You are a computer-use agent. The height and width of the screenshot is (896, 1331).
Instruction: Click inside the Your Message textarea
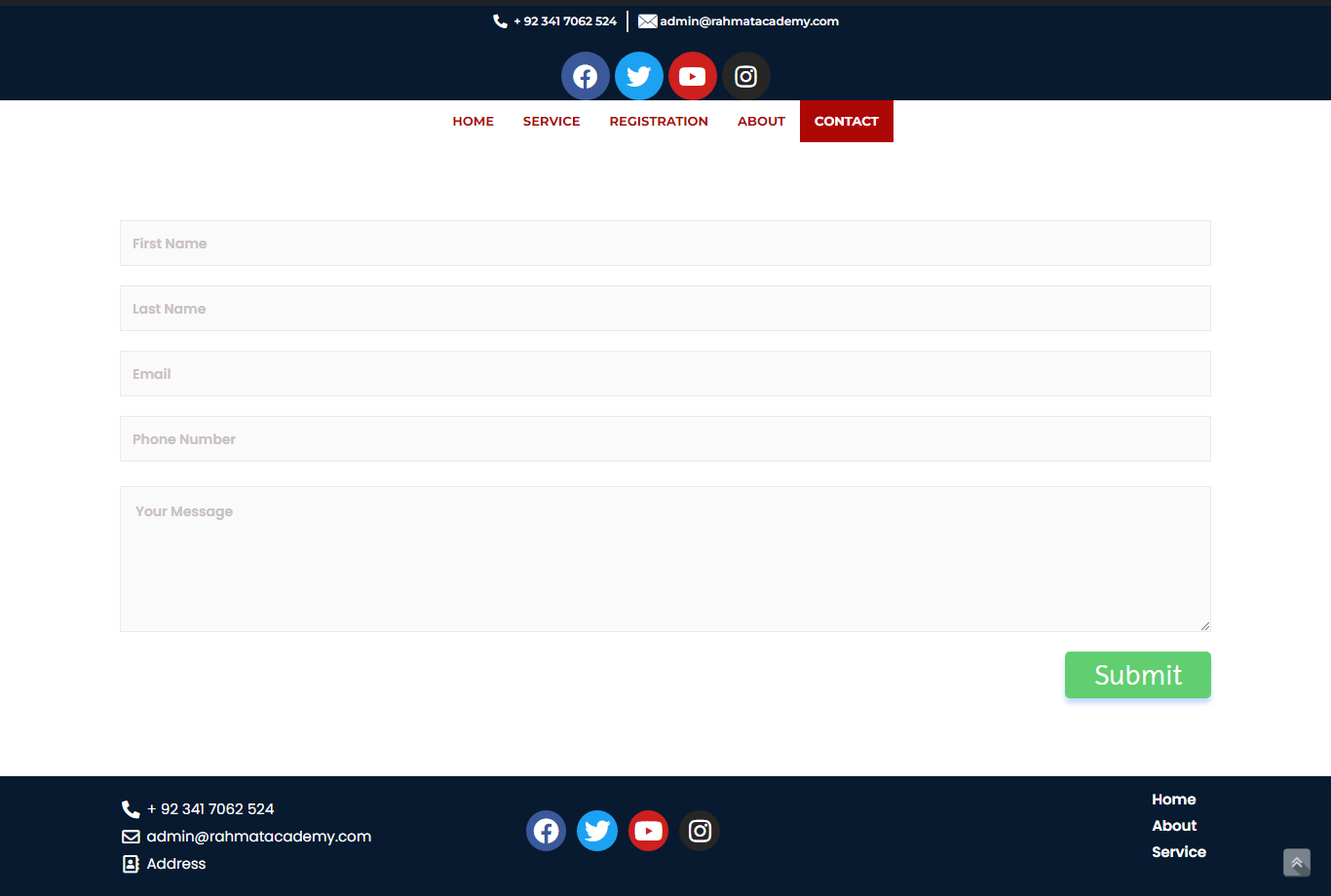665,559
